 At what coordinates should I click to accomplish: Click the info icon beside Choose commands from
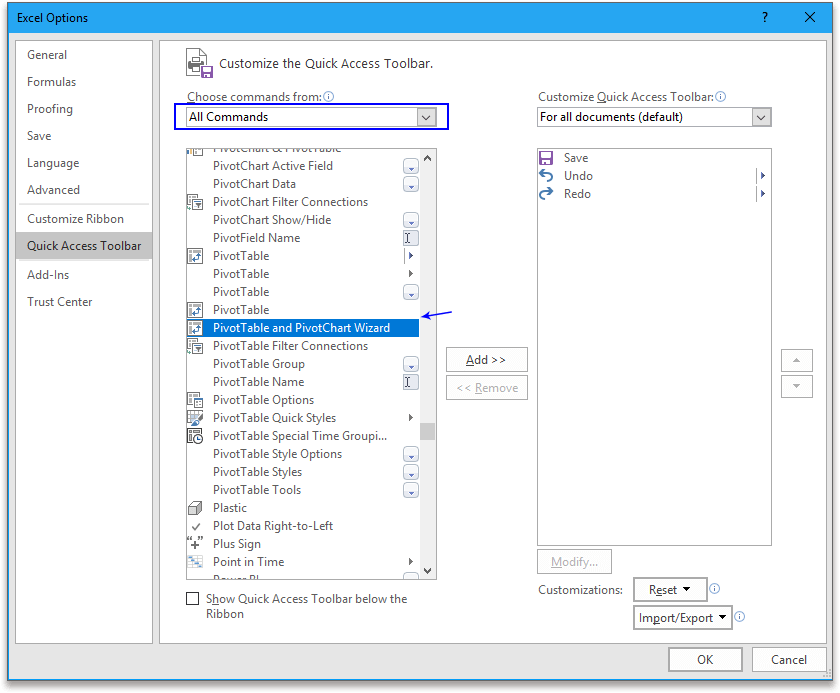coord(328,96)
